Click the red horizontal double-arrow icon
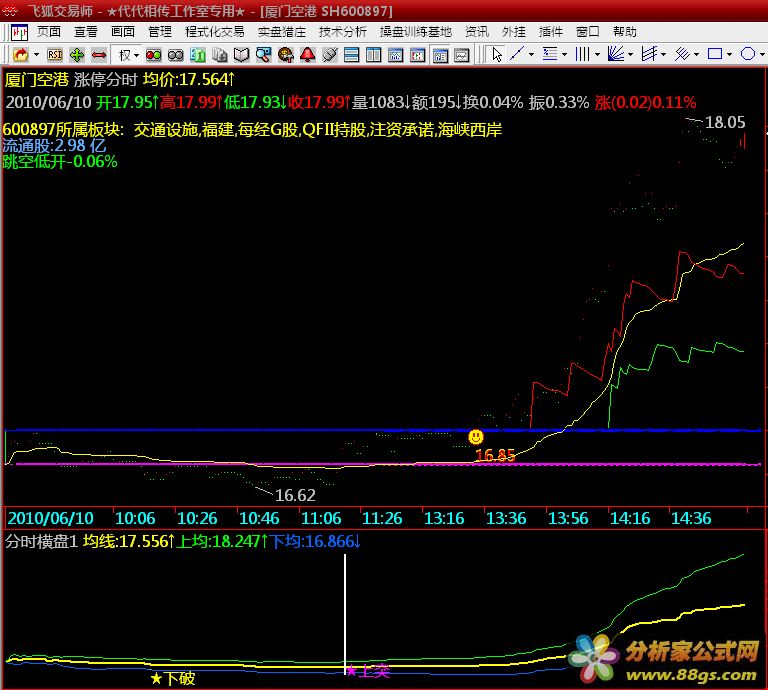Image resolution: width=768 pixels, height=690 pixels. click(99, 54)
